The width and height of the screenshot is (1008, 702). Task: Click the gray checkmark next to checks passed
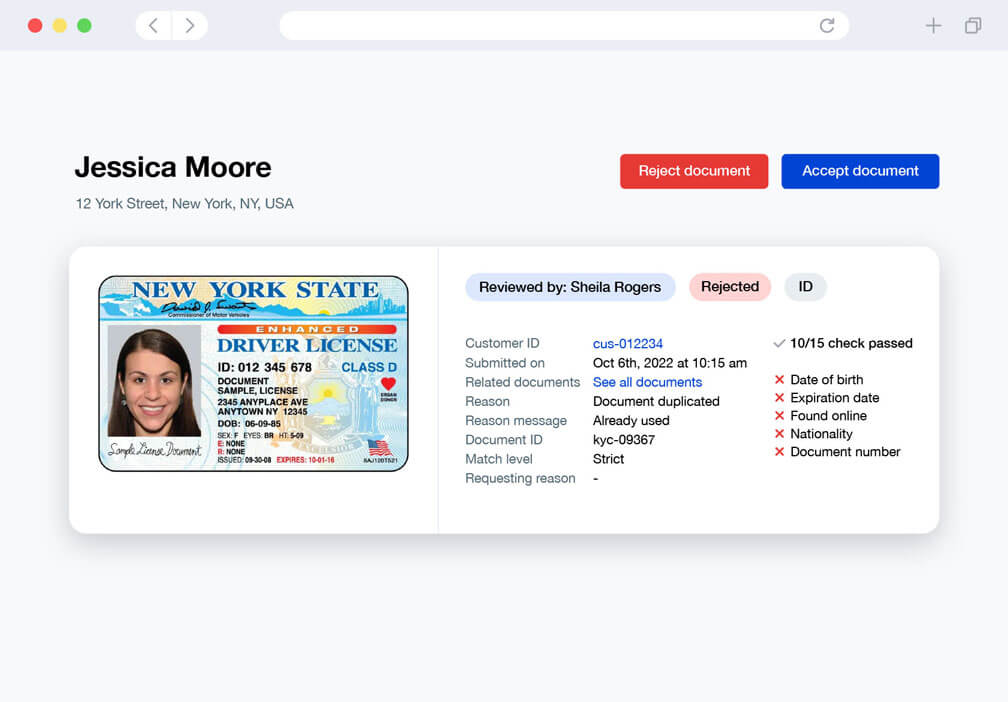(779, 343)
